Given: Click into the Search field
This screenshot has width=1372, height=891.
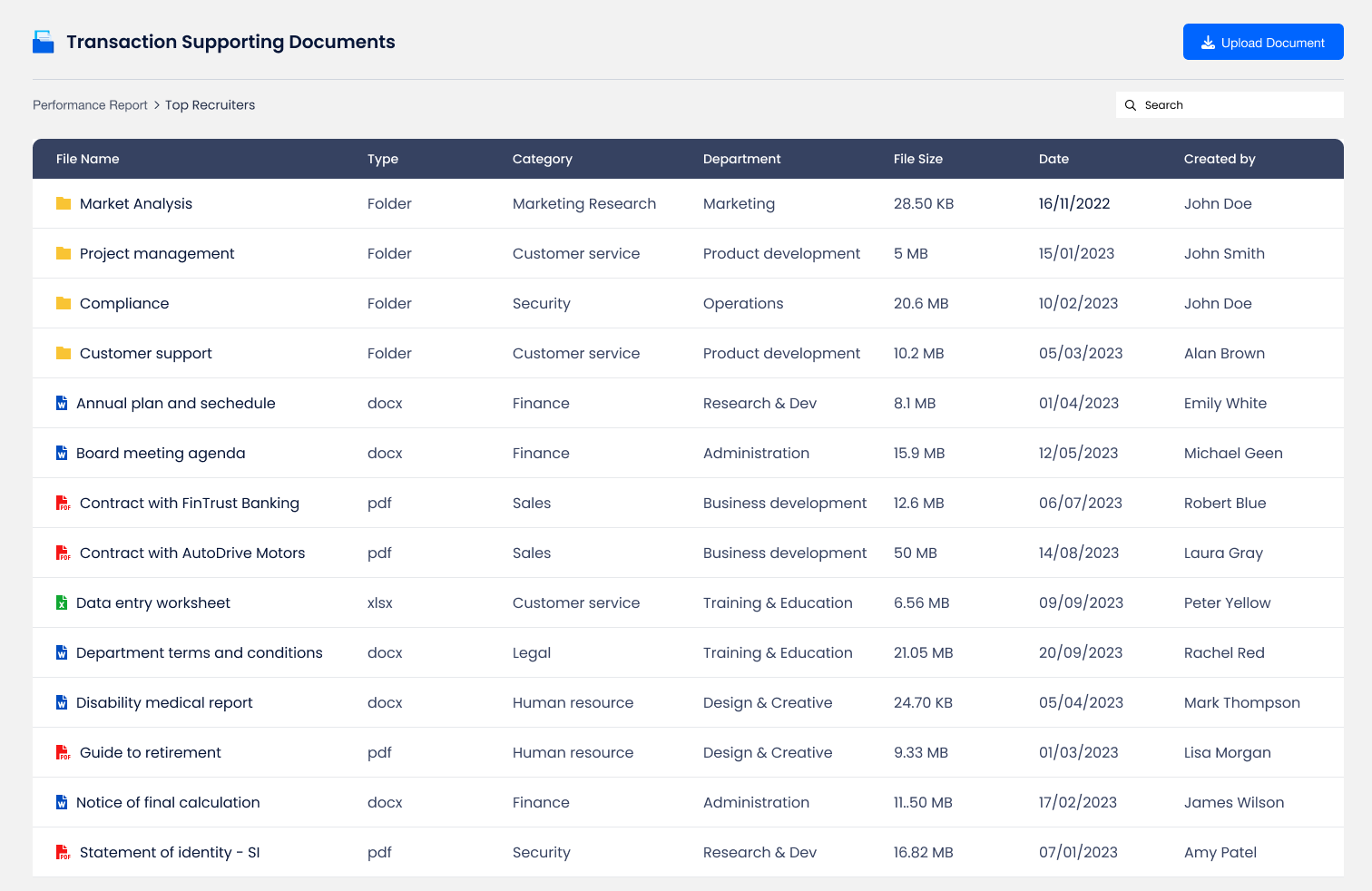Looking at the screenshot, I should pyautogui.click(x=1230, y=105).
